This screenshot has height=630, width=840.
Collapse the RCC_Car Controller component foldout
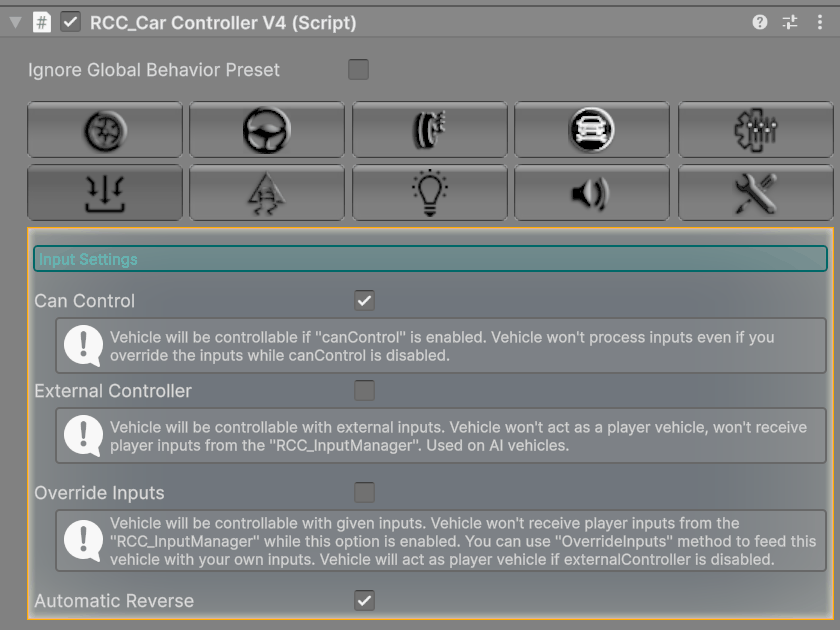point(16,22)
